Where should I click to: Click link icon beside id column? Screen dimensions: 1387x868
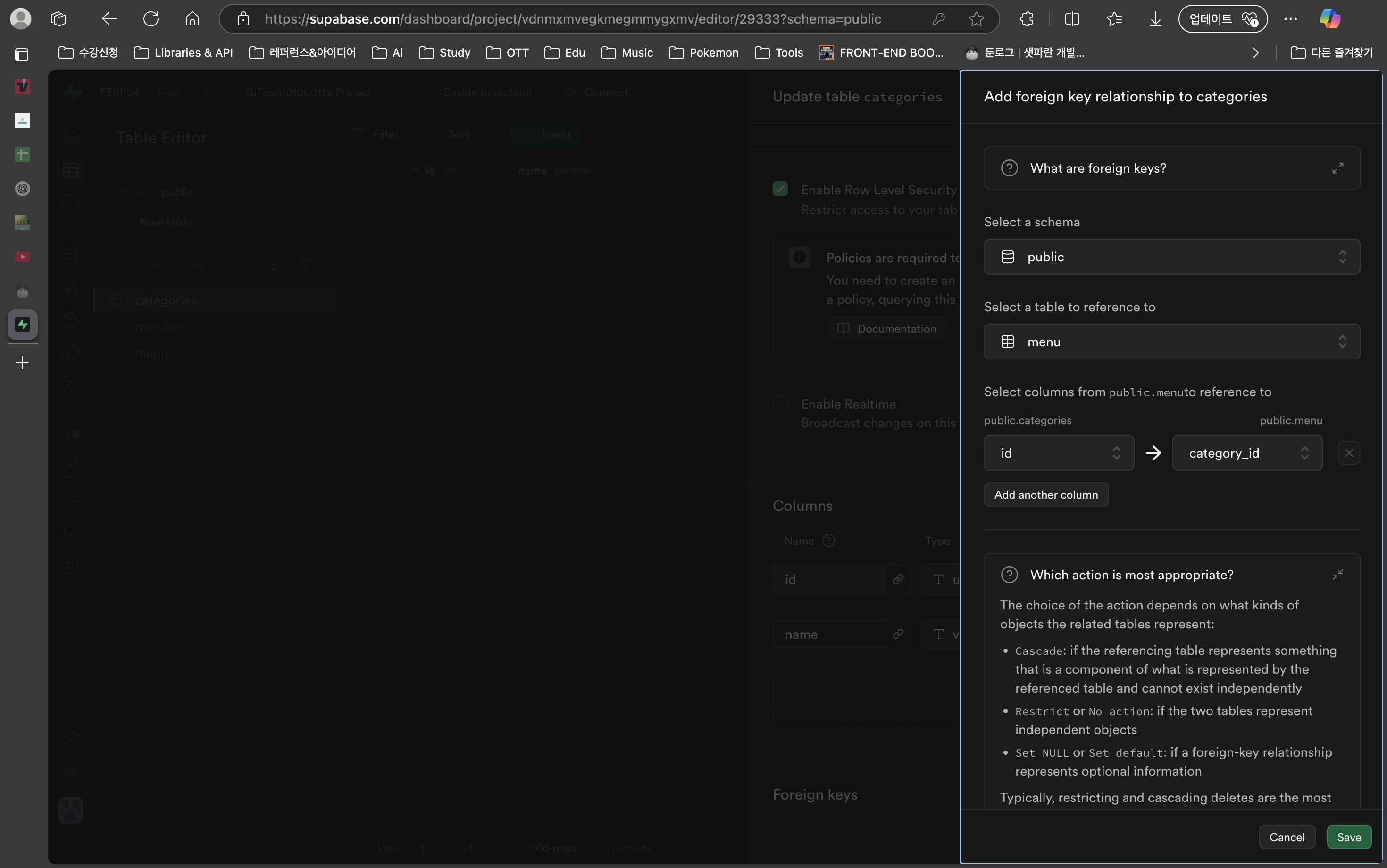pos(898,579)
